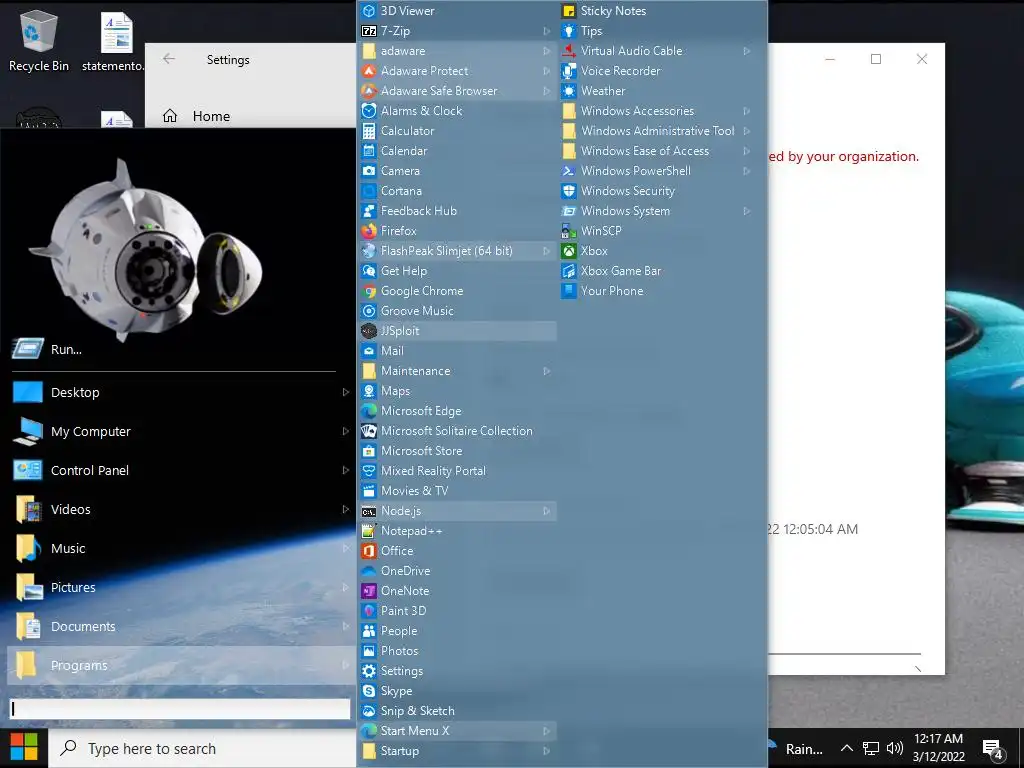Screen dimensions: 1024x768
Task: Expand FlashPeak Slimjet (64 bit) submenu arrow
Action: coord(547,251)
